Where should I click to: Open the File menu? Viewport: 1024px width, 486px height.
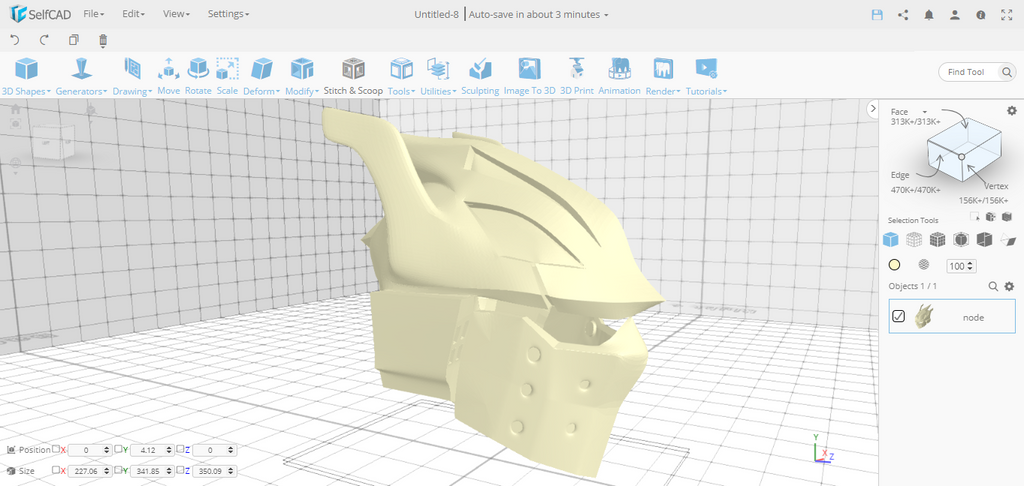pos(94,15)
